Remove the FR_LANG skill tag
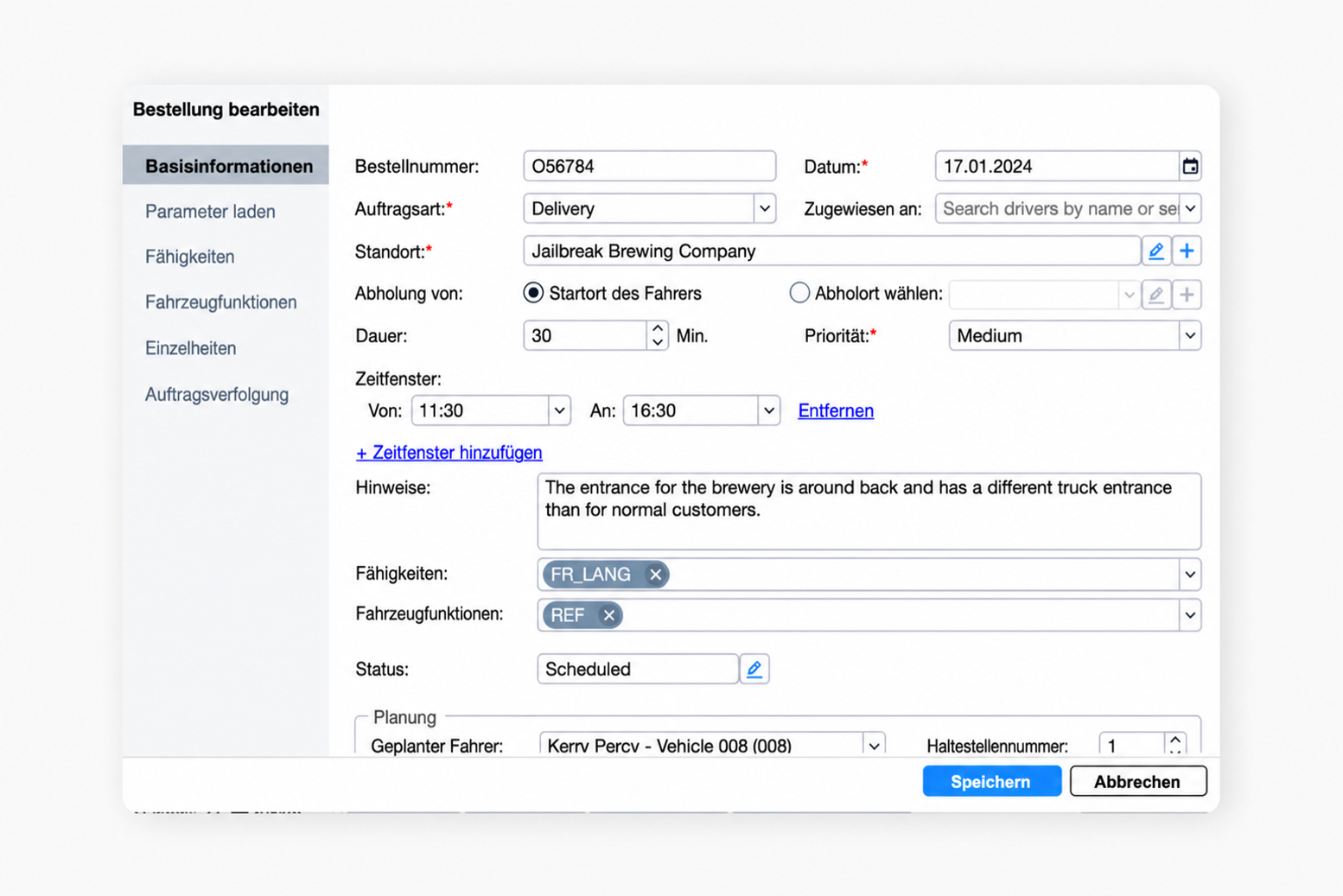The image size is (1343, 896). [655, 575]
